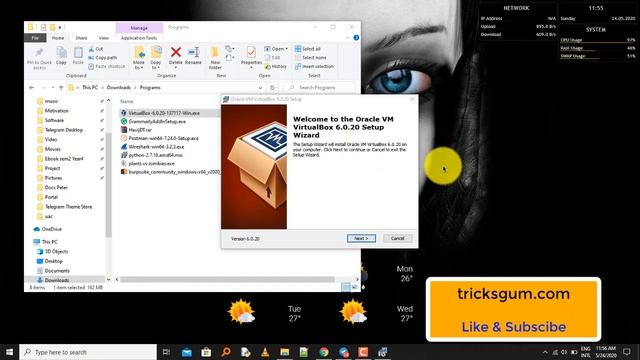Click Invert selection in ribbon

[x=314, y=66]
